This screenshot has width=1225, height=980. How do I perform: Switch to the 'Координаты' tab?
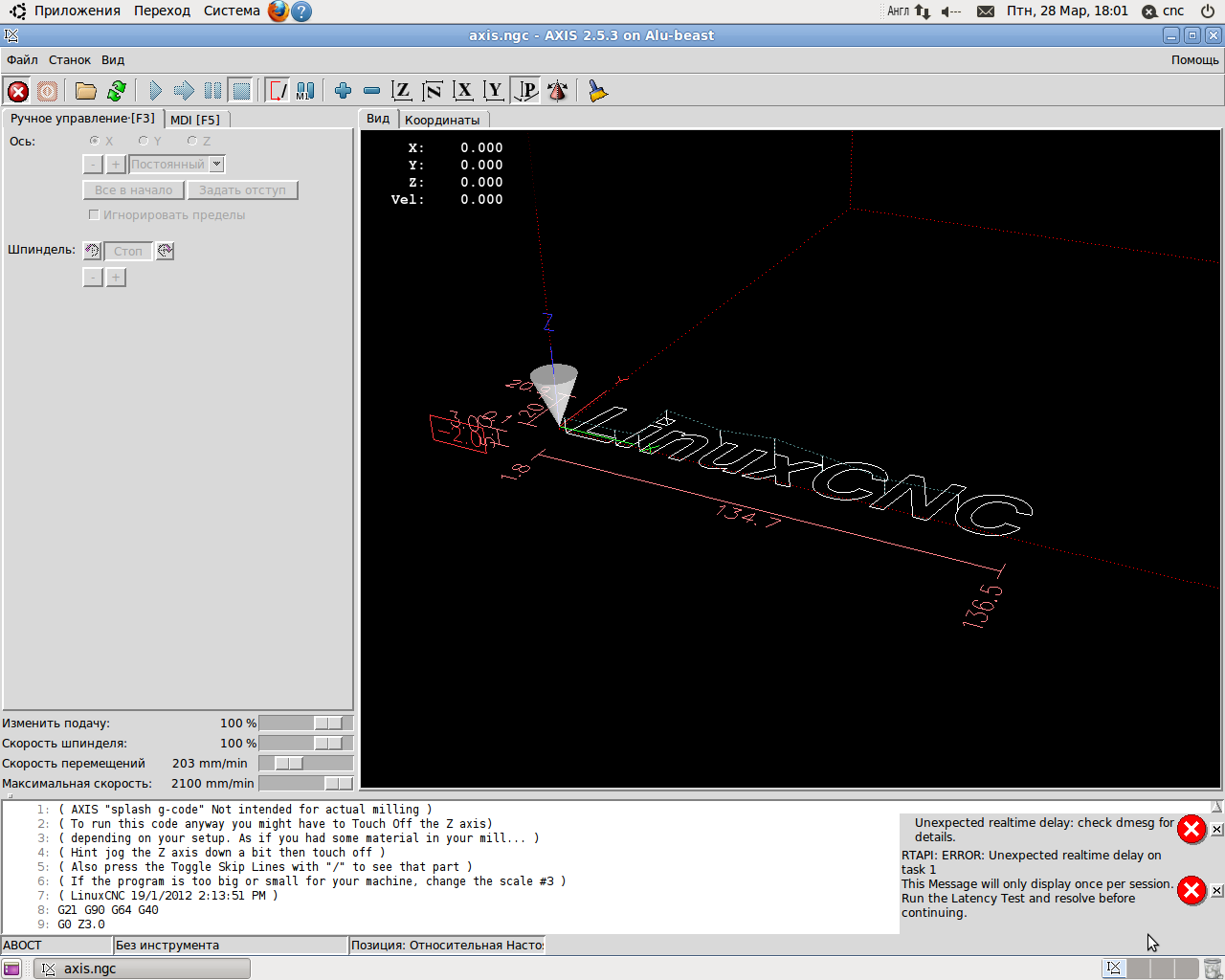(x=442, y=120)
